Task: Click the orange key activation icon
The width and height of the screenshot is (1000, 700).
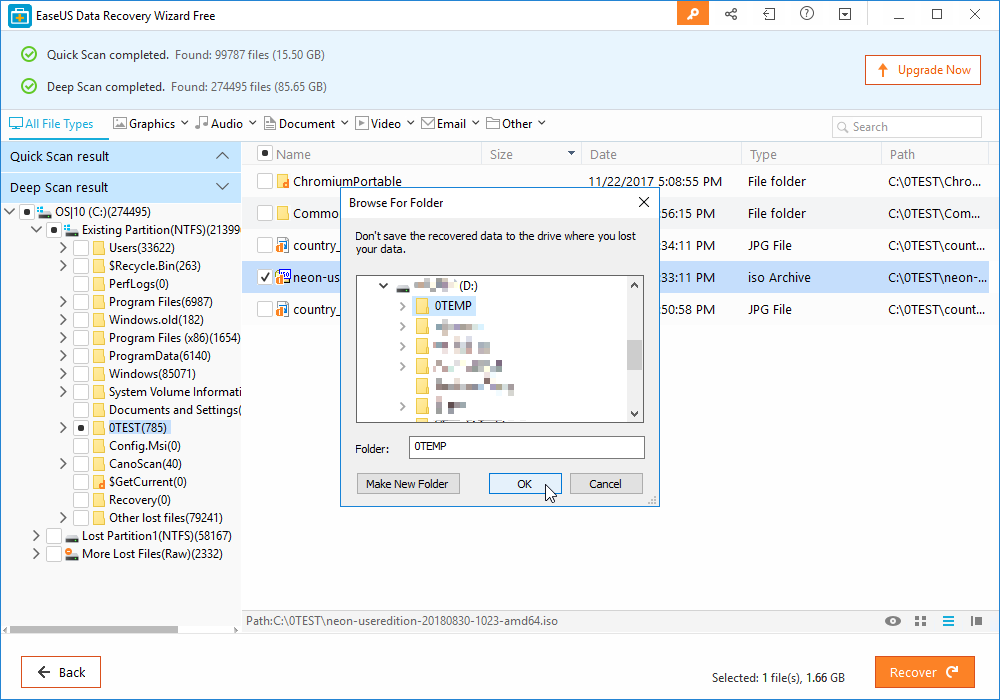Action: 693,14
